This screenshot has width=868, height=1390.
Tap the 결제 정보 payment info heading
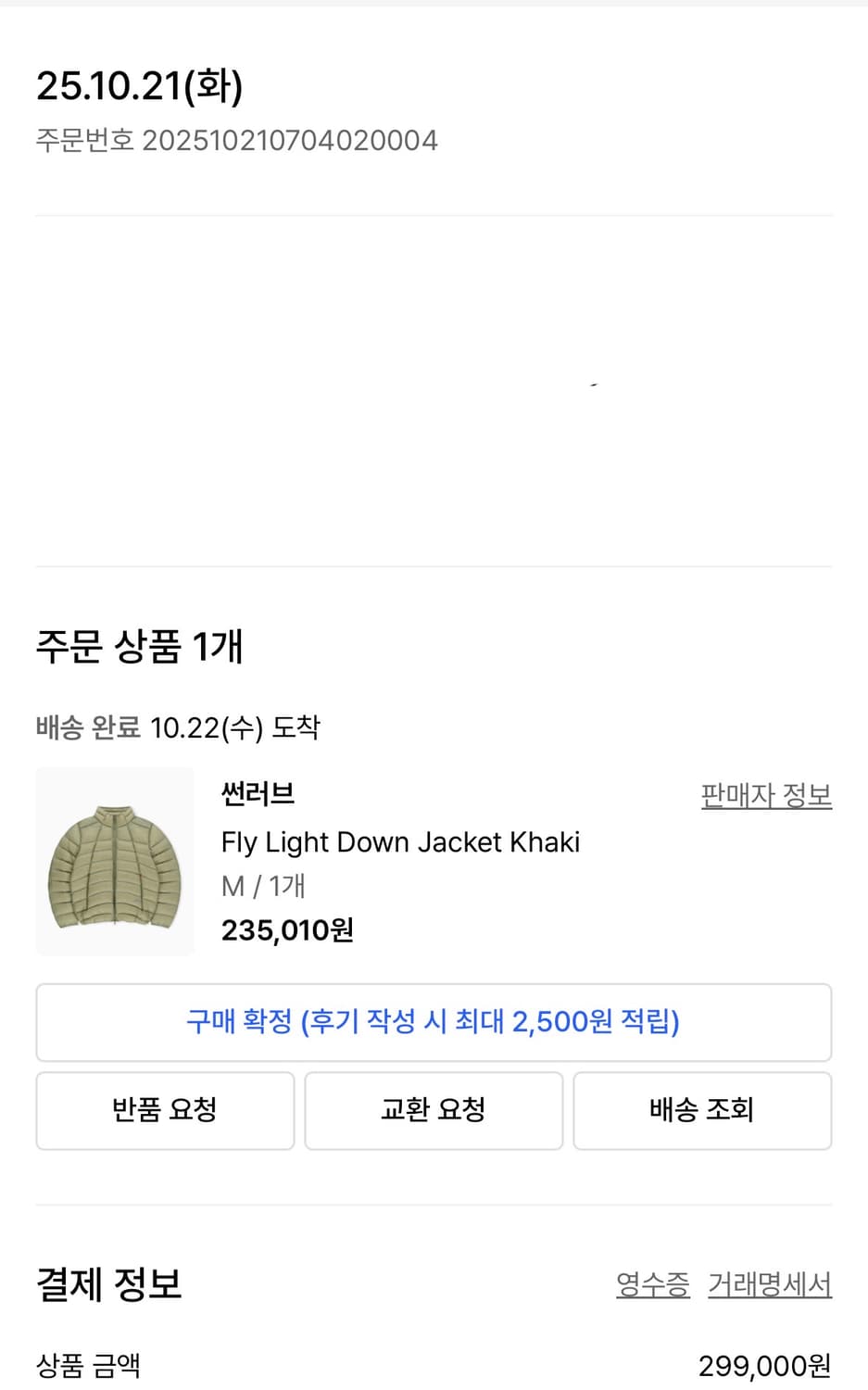109,1284
